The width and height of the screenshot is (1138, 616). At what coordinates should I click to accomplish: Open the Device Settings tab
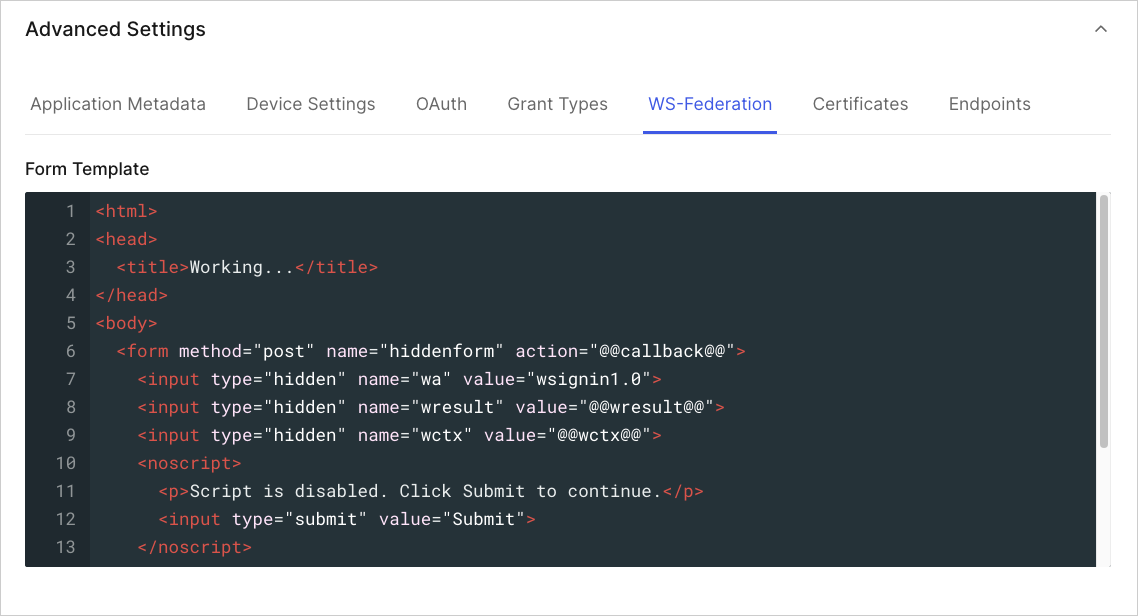[310, 104]
